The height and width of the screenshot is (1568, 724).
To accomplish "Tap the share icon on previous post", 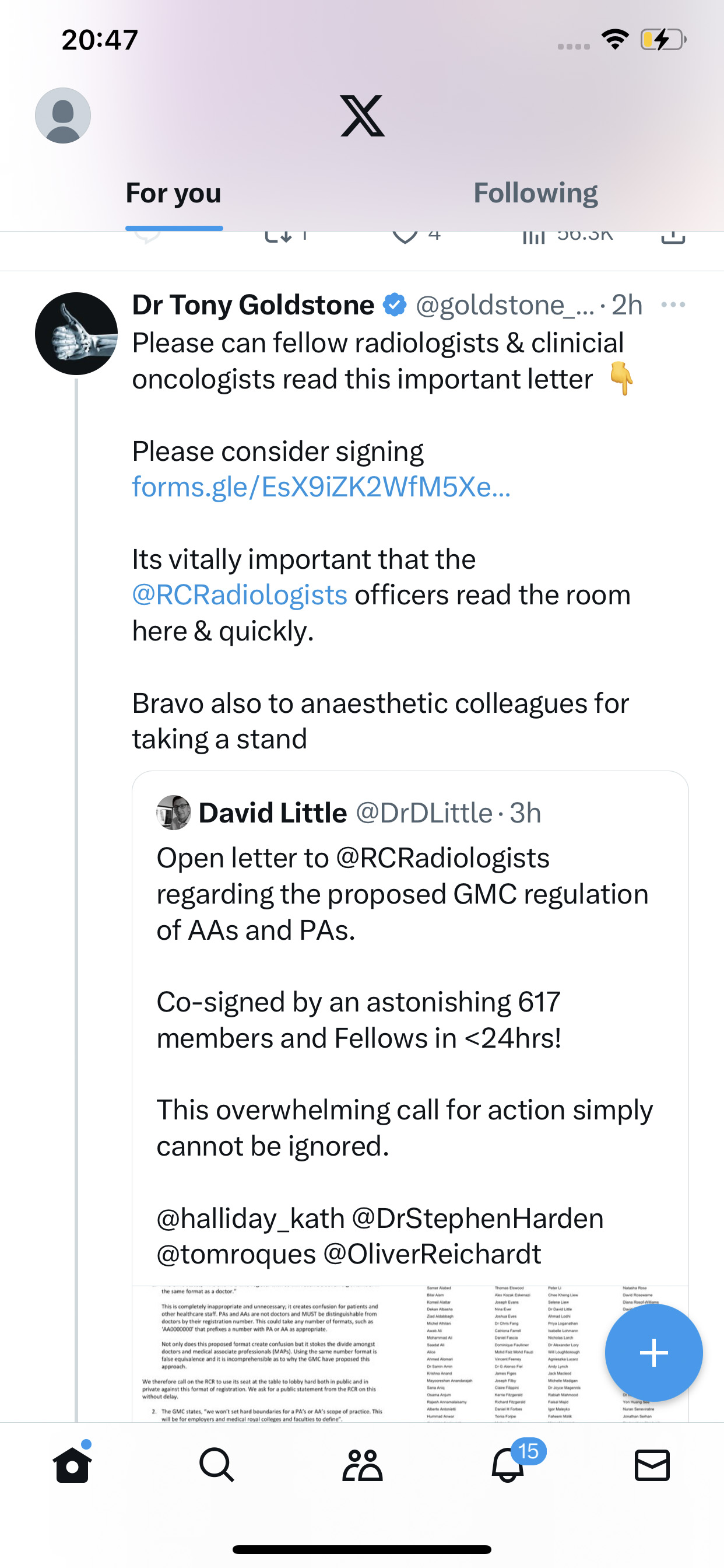I will click(673, 237).
